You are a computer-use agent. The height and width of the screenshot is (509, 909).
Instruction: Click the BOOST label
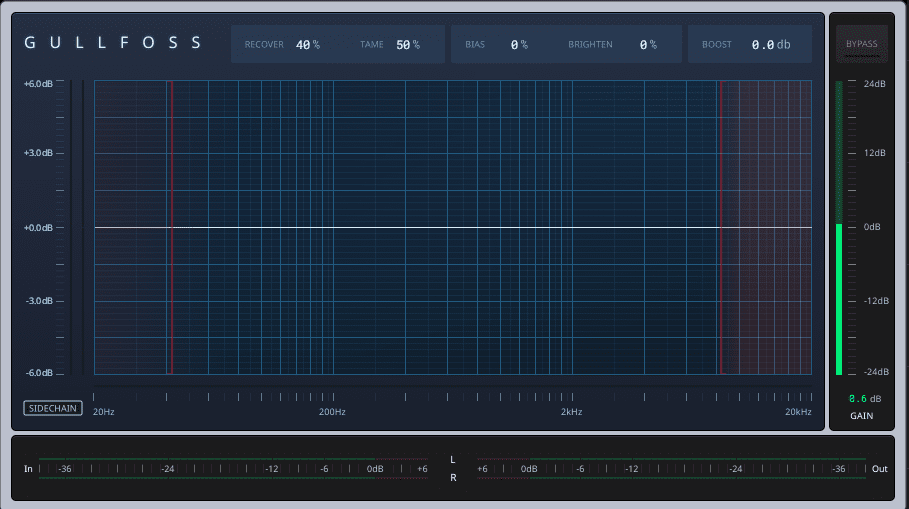[x=717, y=45]
